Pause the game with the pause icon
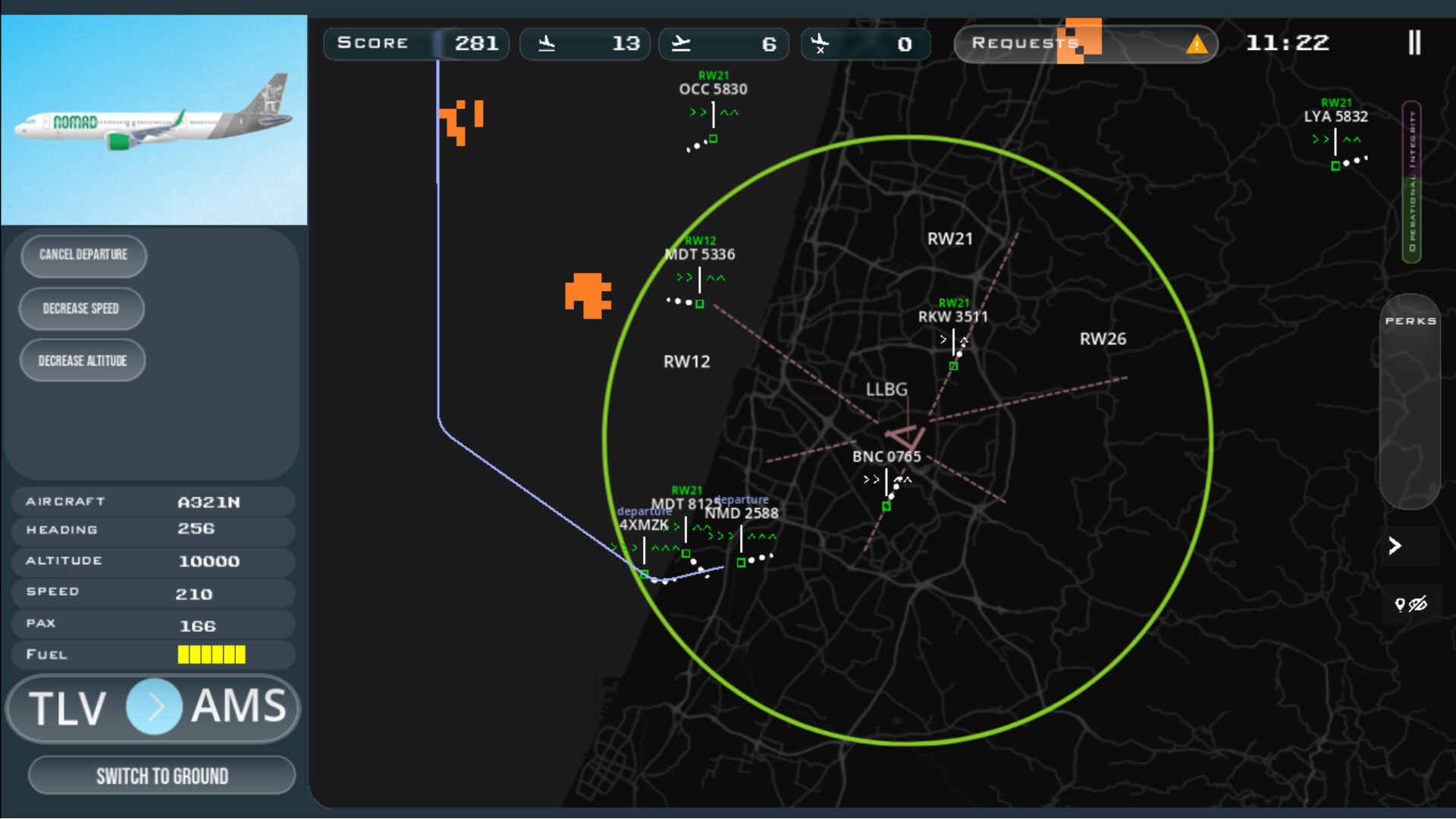Viewport: 1456px width, 819px height. 1414,42
